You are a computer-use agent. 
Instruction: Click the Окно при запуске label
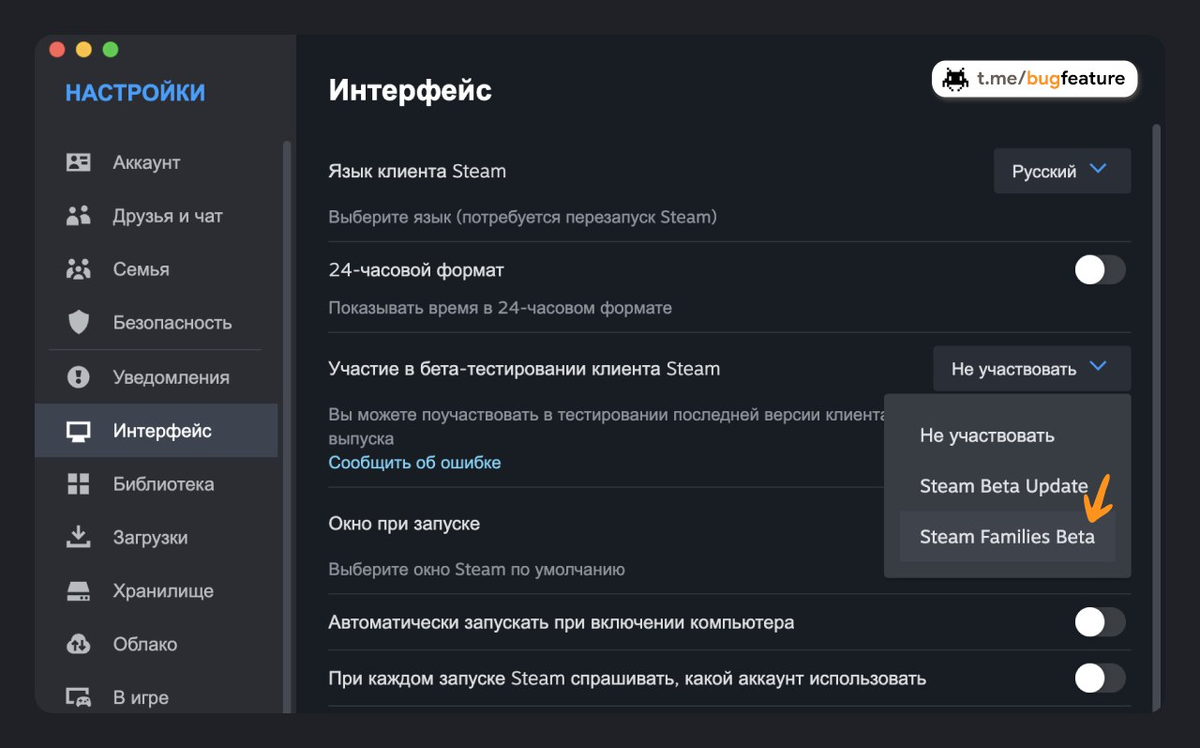coord(404,523)
